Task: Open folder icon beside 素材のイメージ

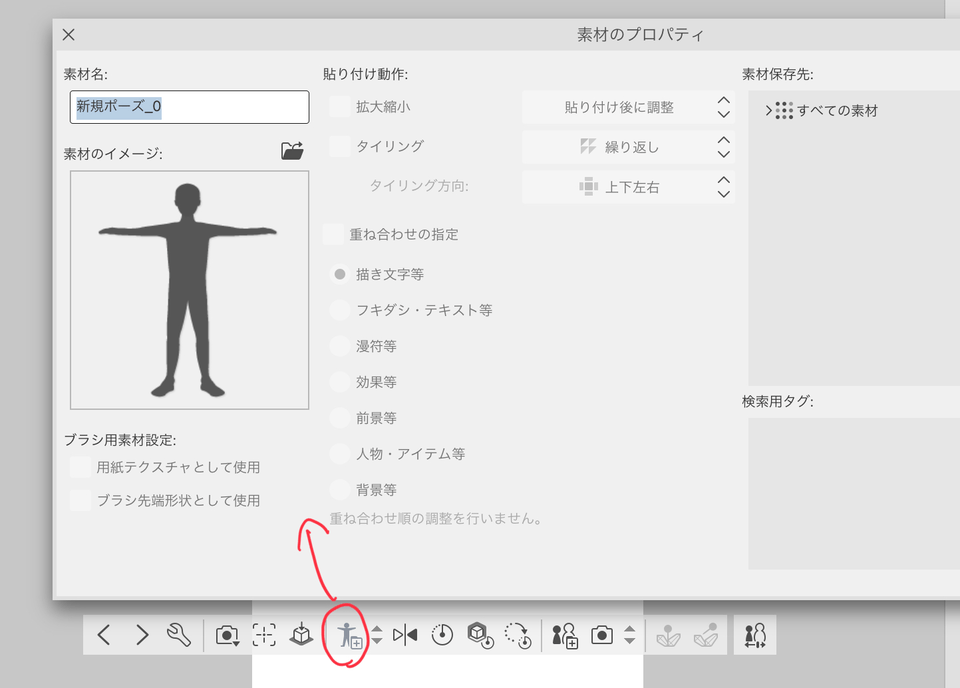Action: click(292, 151)
